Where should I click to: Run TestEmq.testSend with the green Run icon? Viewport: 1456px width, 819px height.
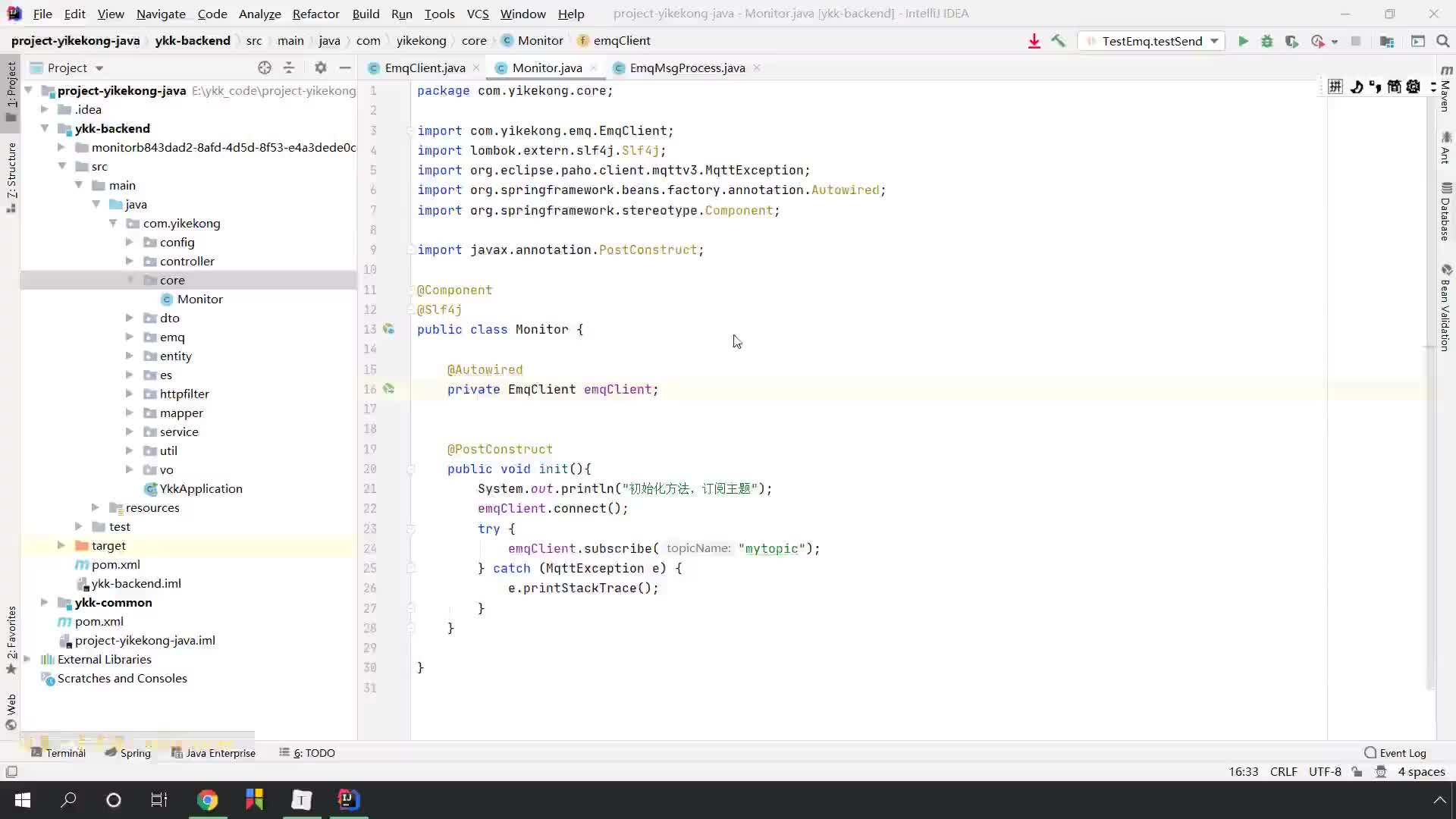point(1243,41)
